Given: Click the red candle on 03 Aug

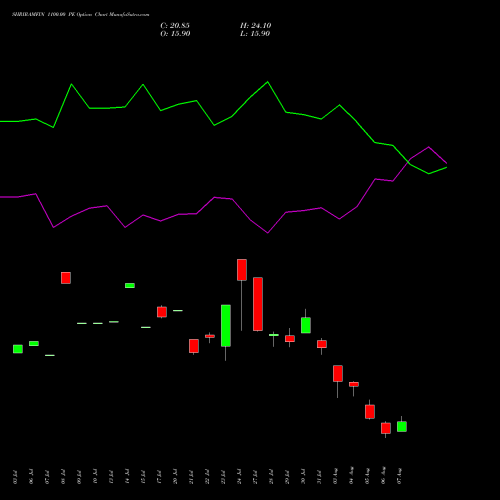Looking at the screenshot, I should tap(338, 373).
